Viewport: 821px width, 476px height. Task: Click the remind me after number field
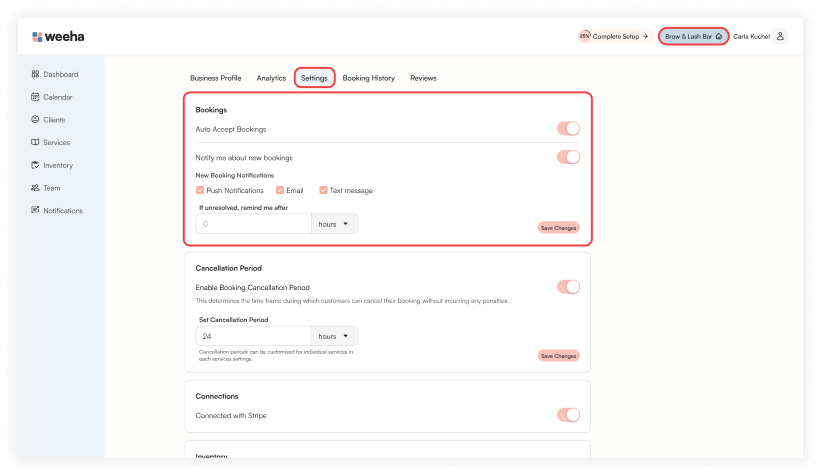(x=253, y=224)
